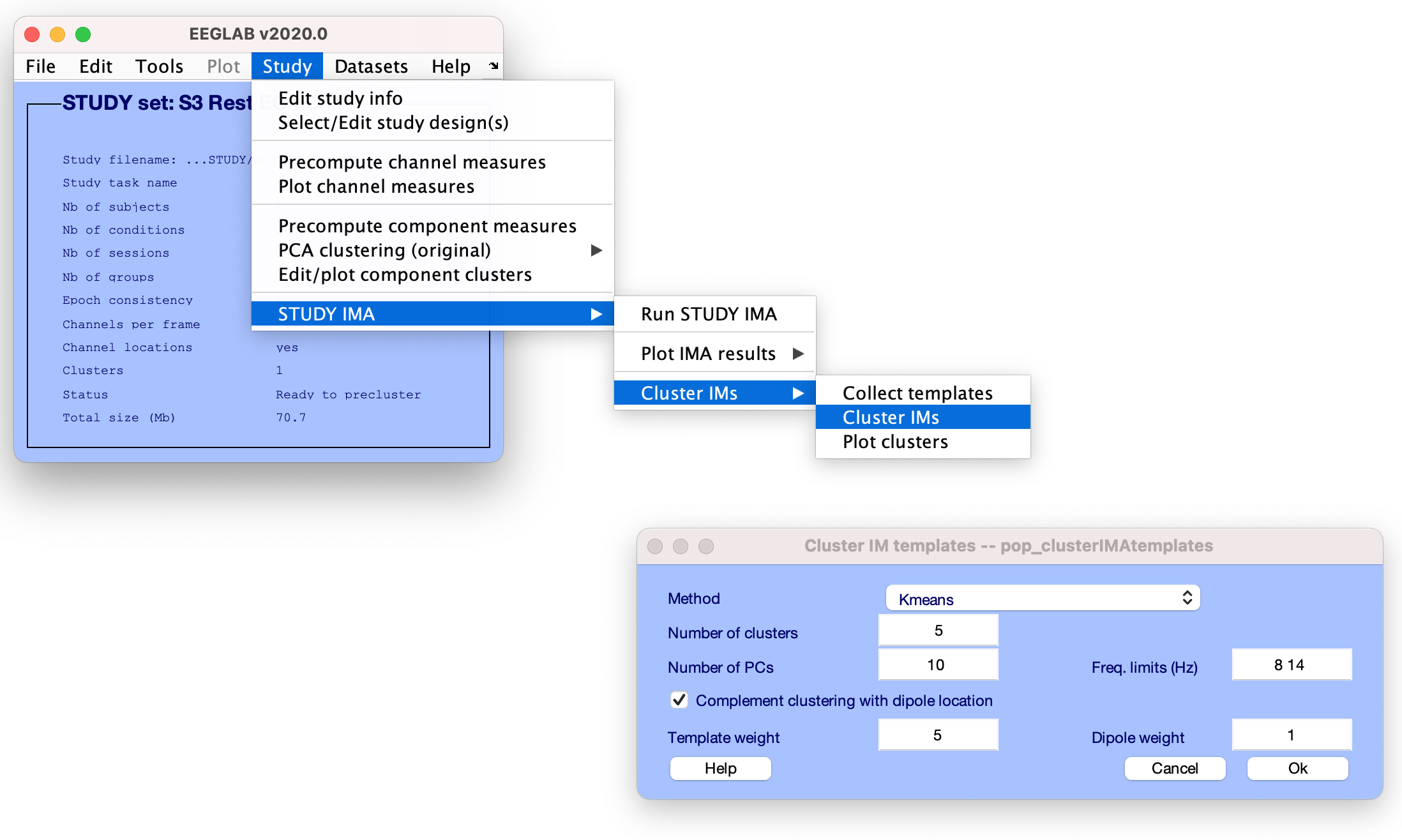Image resolution: width=1402 pixels, height=840 pixels.
Task: Toggle dipole location clustering checkbox
Action: click(x=679, y=700)
